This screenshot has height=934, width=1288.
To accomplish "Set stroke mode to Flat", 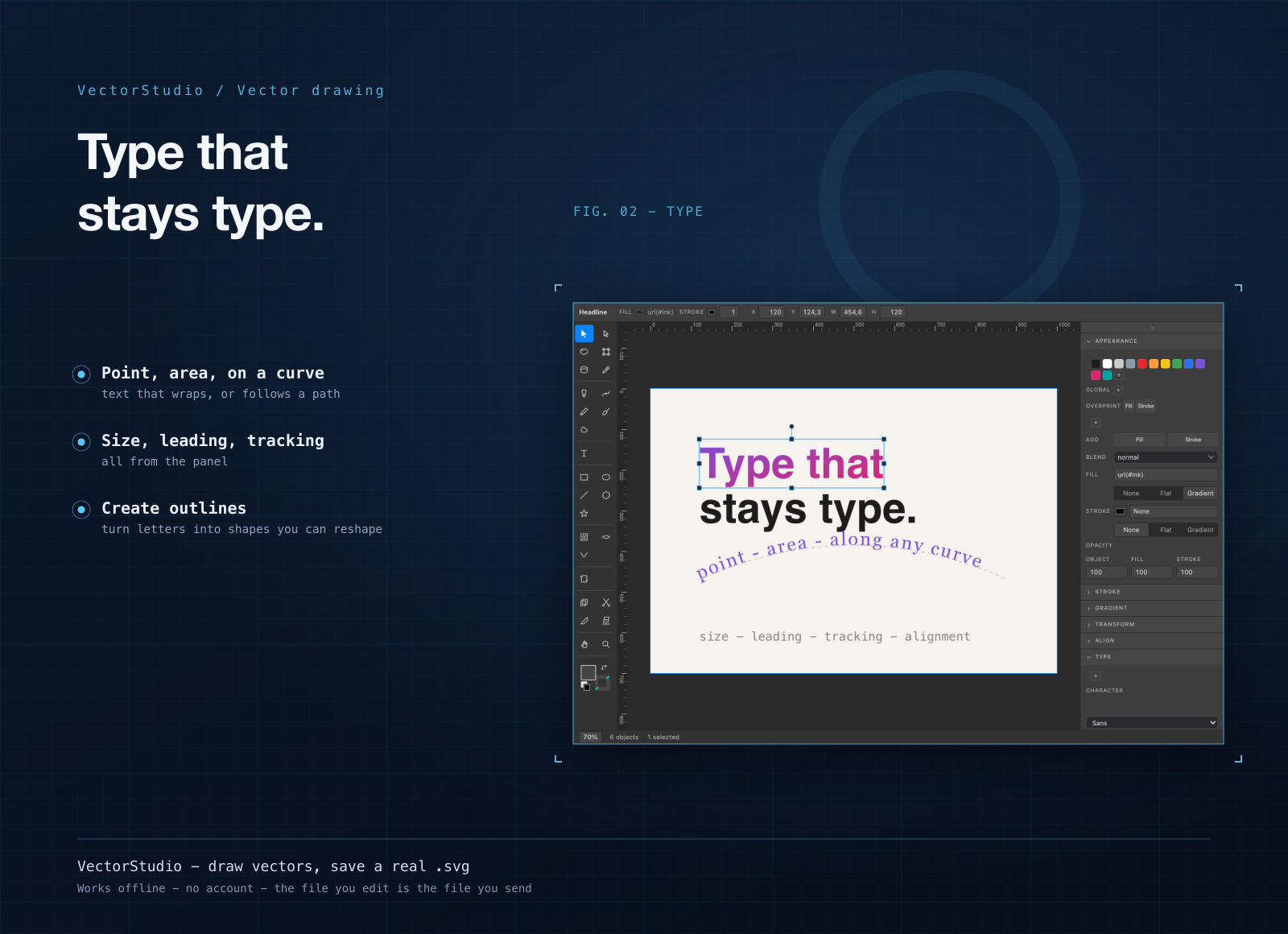I will click(x=1166, y=530).
